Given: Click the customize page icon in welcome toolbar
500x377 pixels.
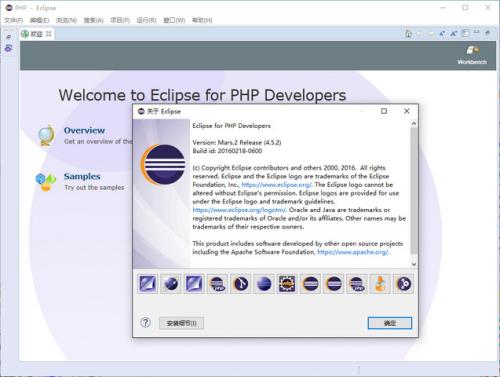Looking at the screenshot, I should pyautogui.click(x=465, y=33).
